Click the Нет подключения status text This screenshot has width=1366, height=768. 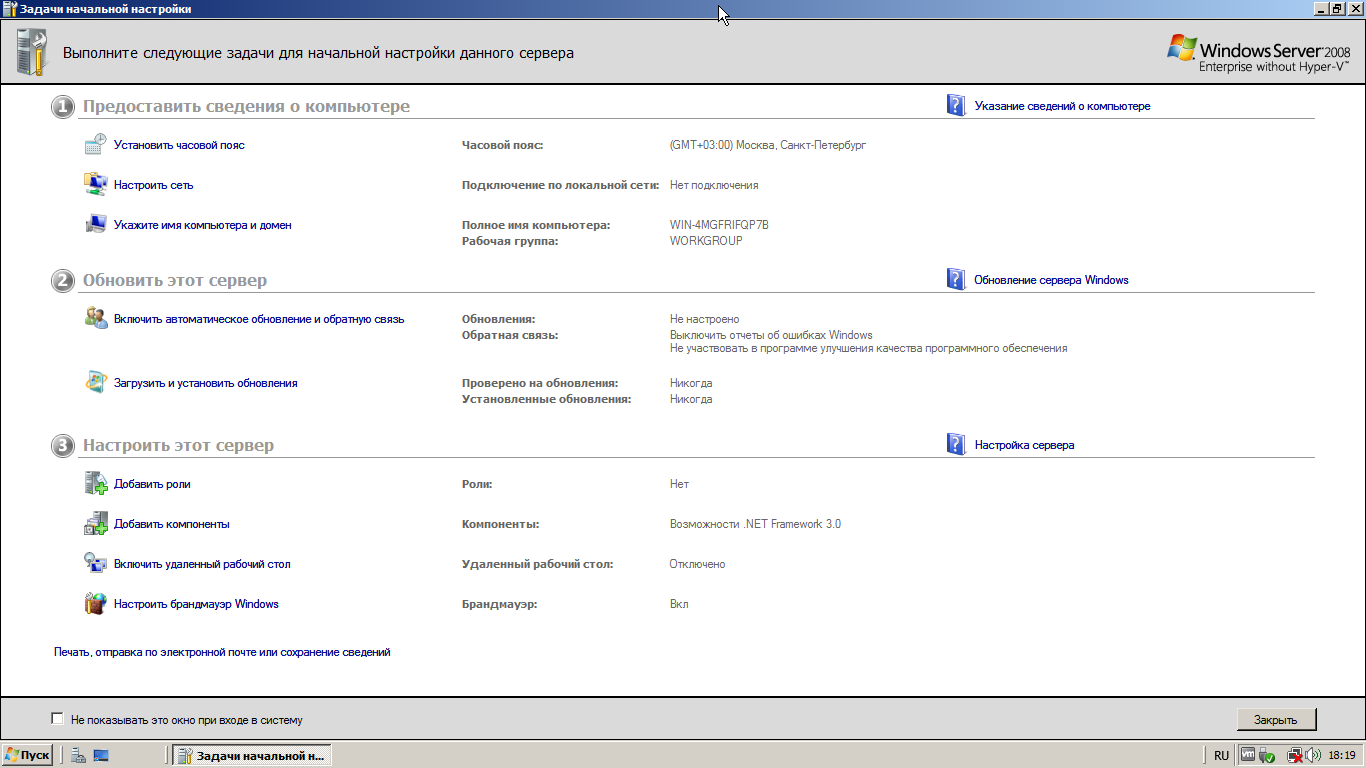pos(714,185)
